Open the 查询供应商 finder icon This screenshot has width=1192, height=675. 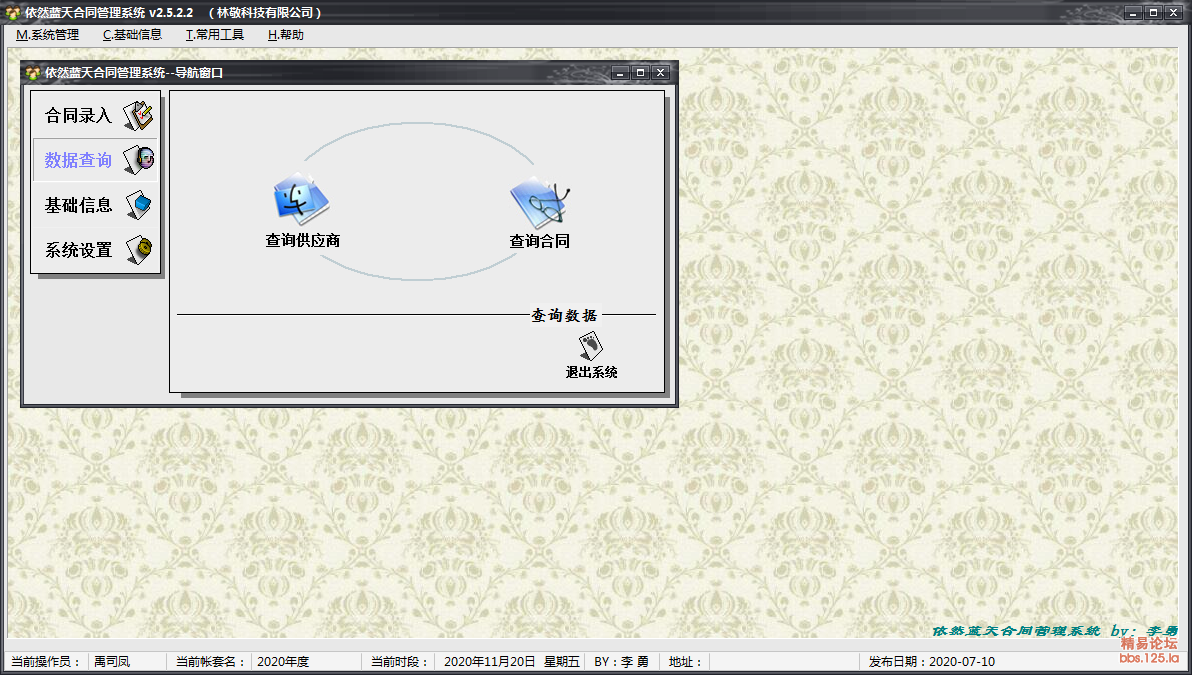pos(298,198)
